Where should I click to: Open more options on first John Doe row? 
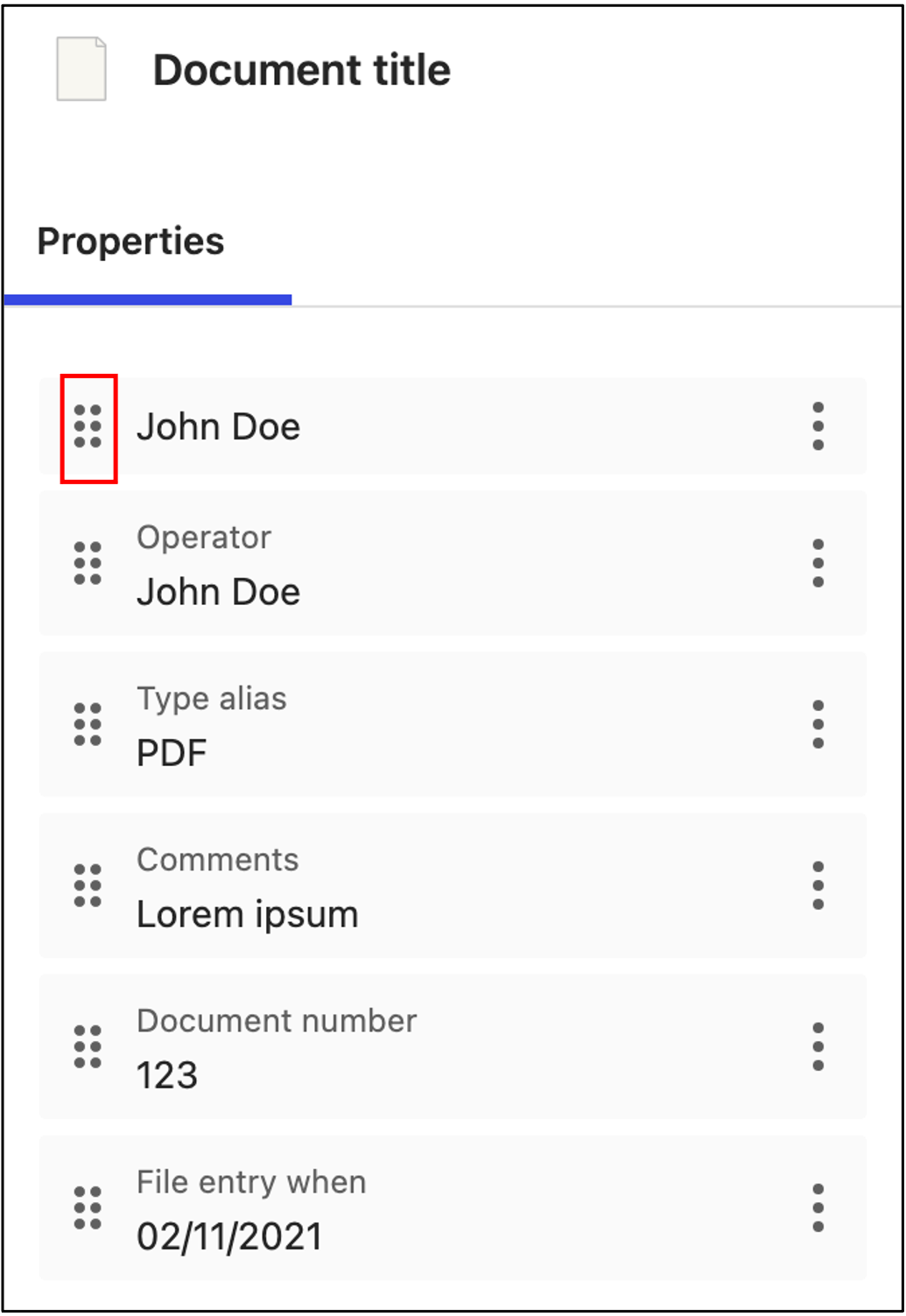pyautogui.click(x=818, y=426)
